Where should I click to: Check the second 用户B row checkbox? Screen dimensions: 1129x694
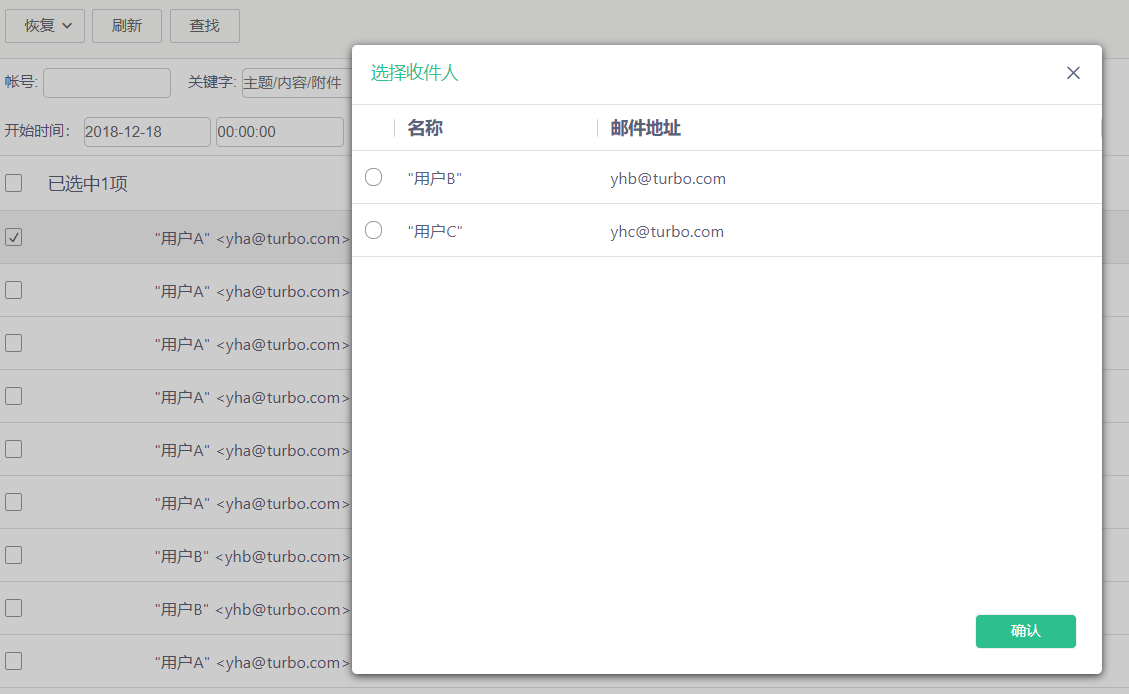(14, 608)
